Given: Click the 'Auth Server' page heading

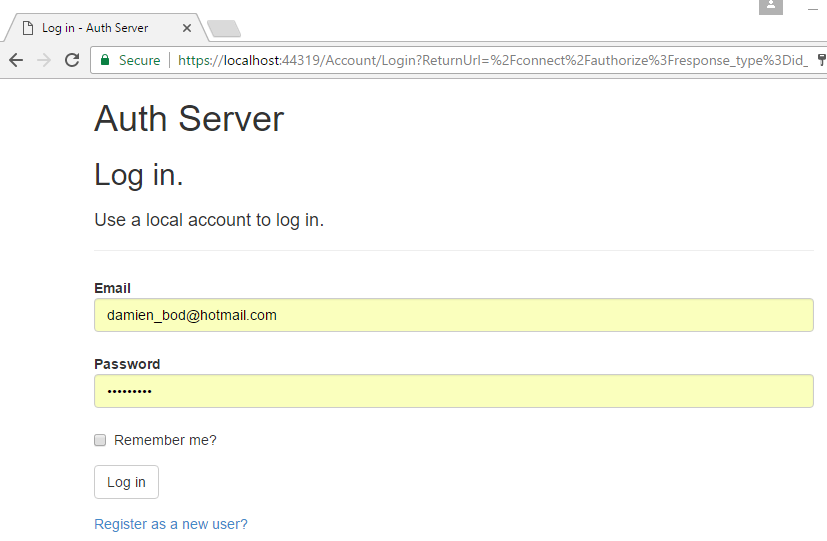Looking at the screenshot, I should tap(189, 119).
